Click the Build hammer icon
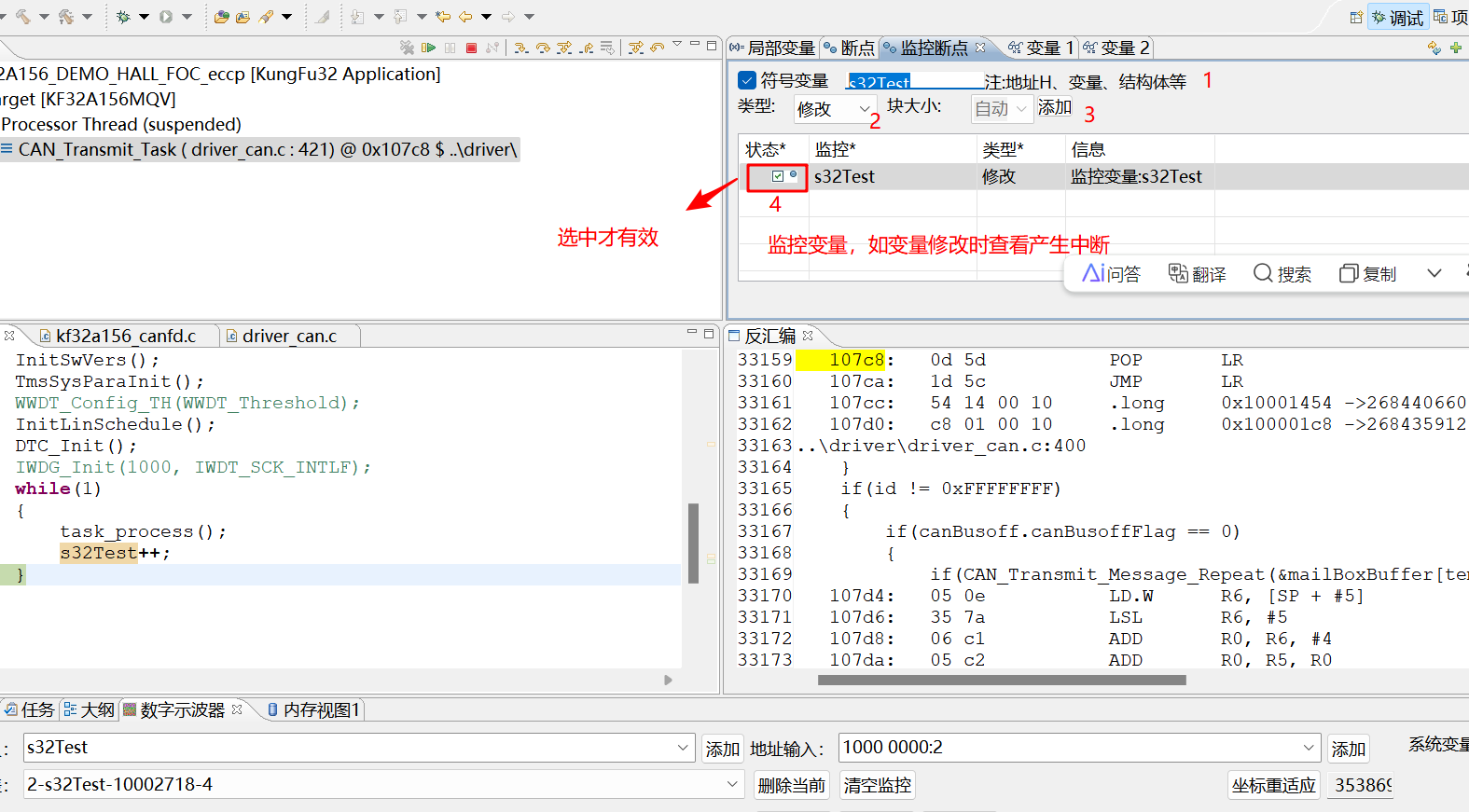This screenshot has height=812, width=1469. point(22,17)
